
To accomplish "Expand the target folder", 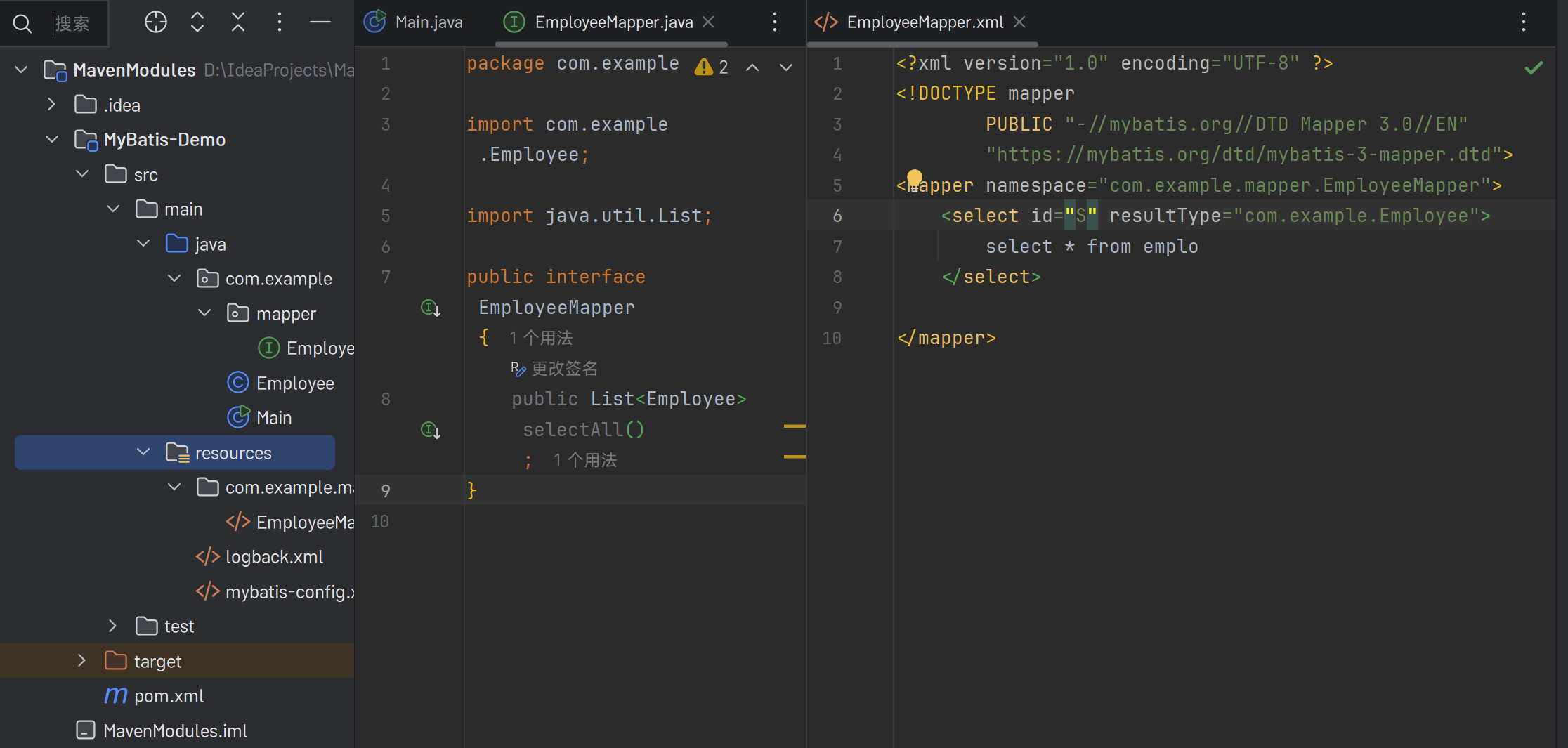I will click(82, 660).
